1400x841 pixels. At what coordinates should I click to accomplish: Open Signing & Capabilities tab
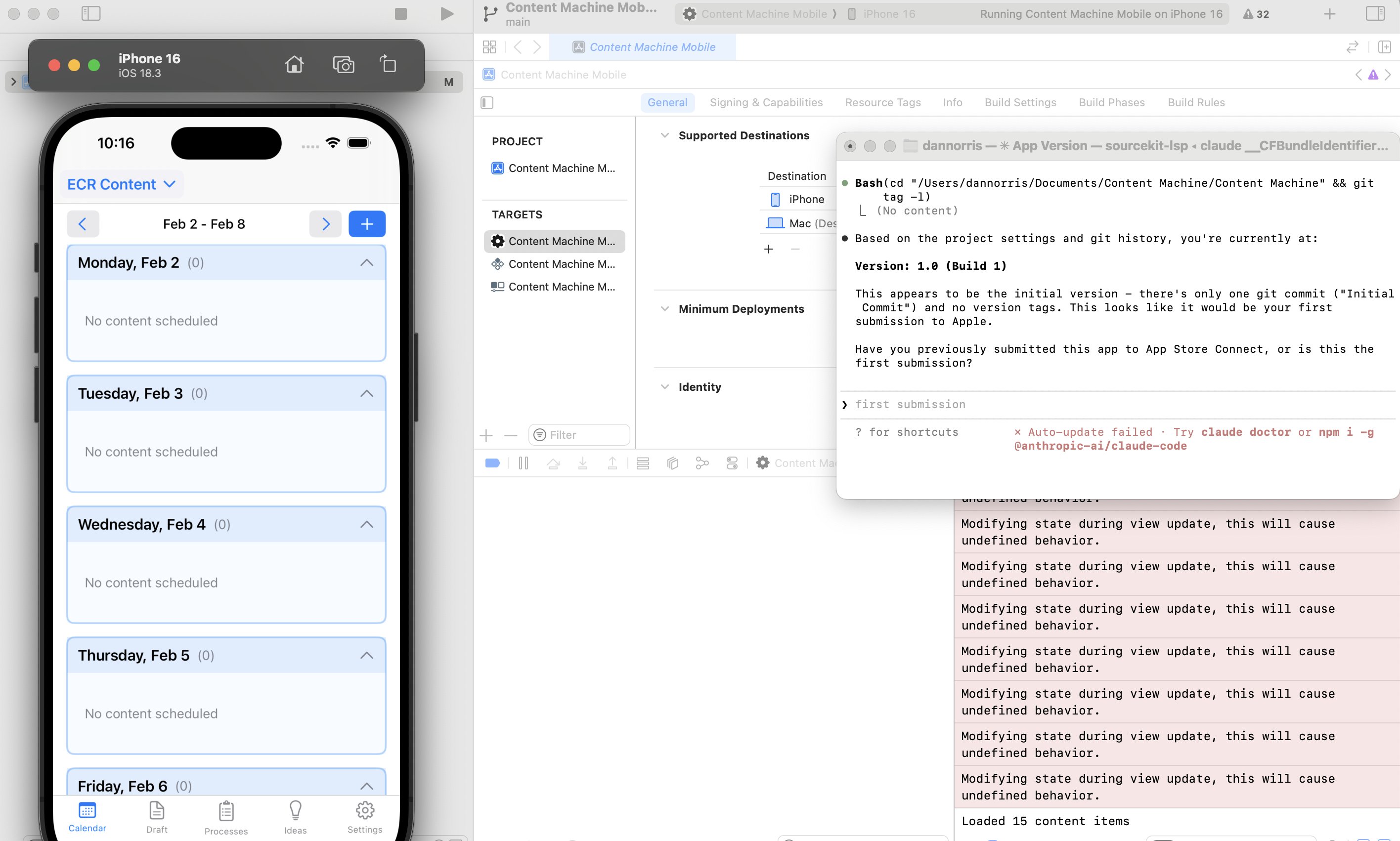[765, 103]
